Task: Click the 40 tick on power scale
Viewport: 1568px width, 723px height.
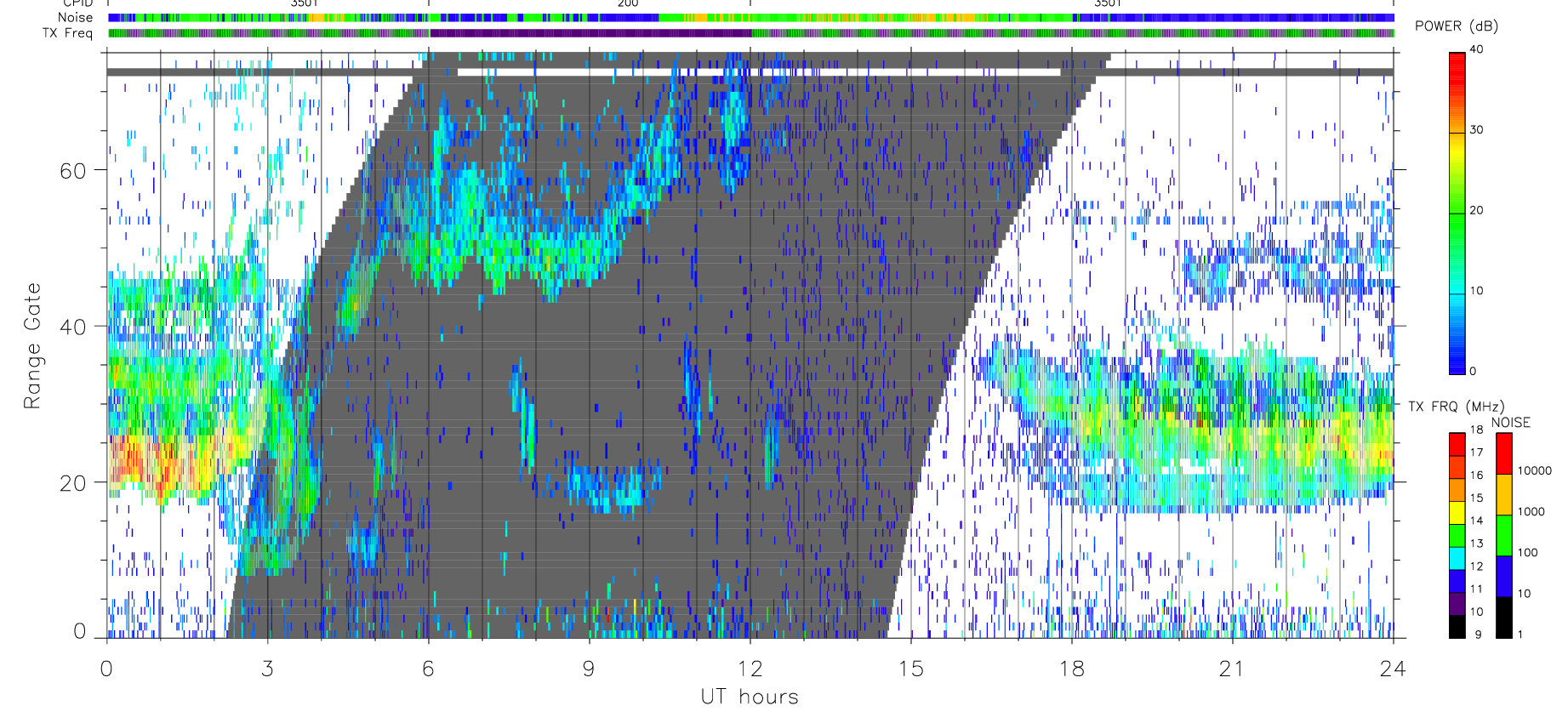Action: (1476, 49)
